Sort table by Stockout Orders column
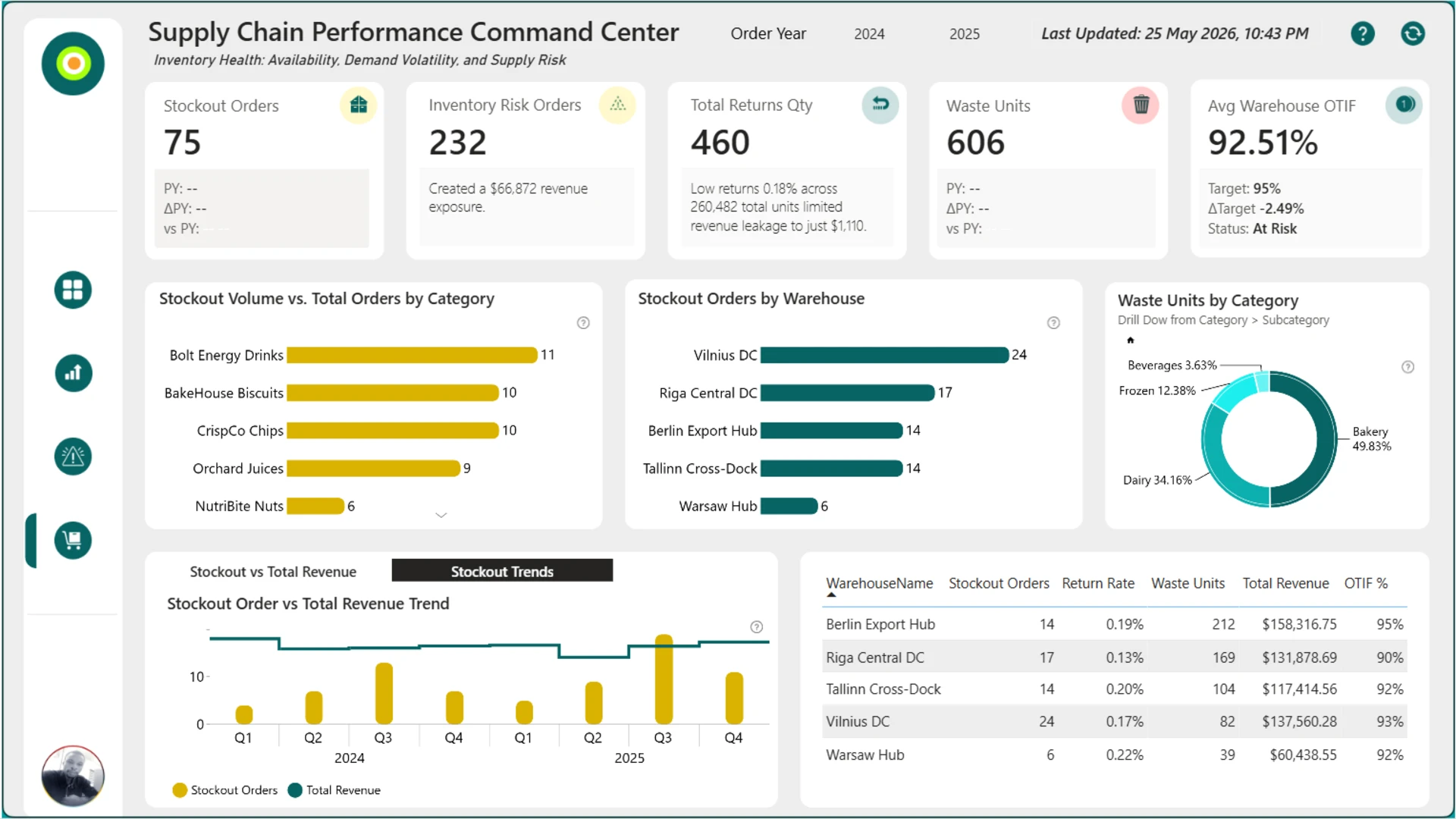Viewport: 1456px width, 819px height. (x=999, y=583)
